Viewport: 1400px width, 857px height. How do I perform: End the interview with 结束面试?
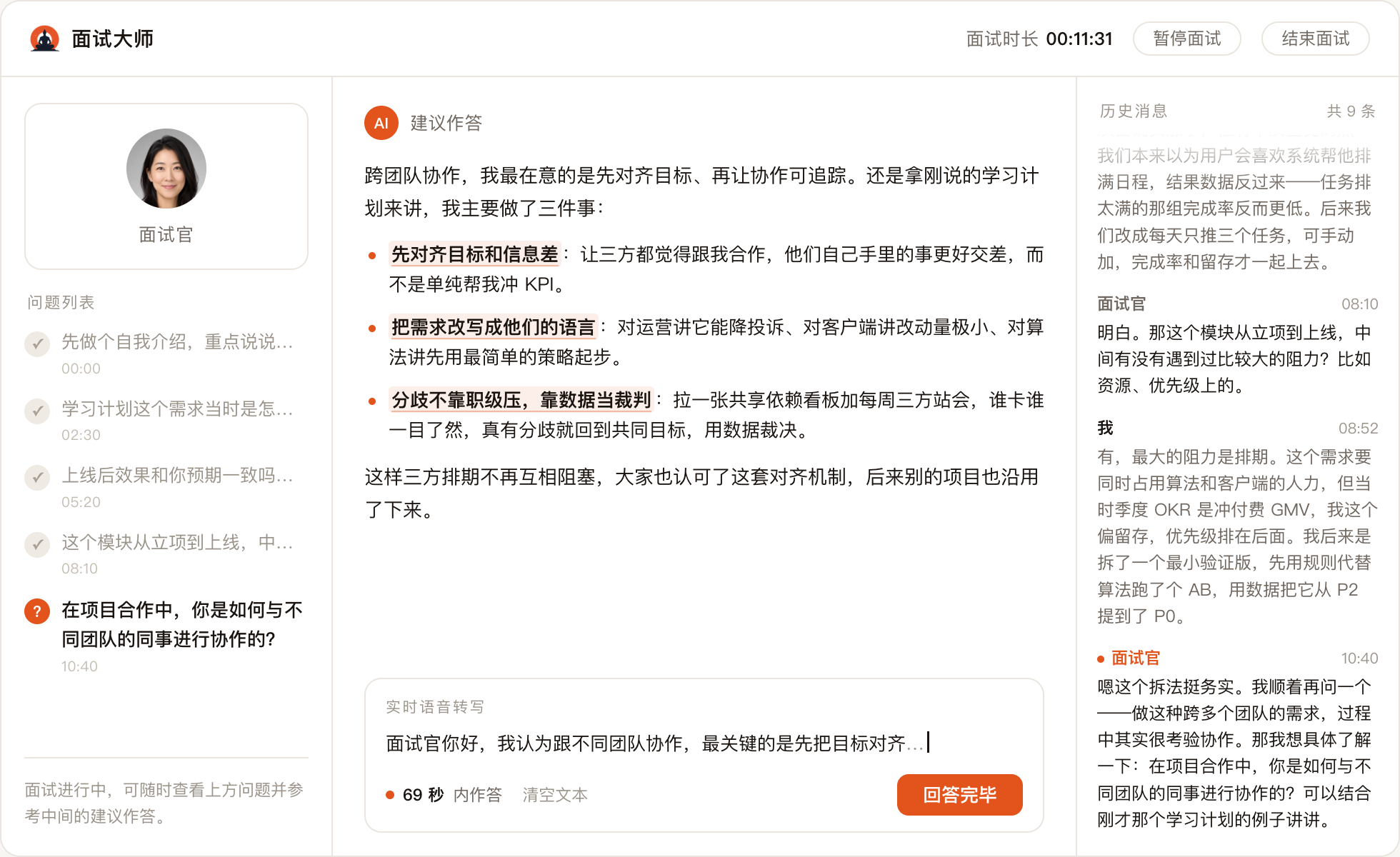click(1316, 39)
